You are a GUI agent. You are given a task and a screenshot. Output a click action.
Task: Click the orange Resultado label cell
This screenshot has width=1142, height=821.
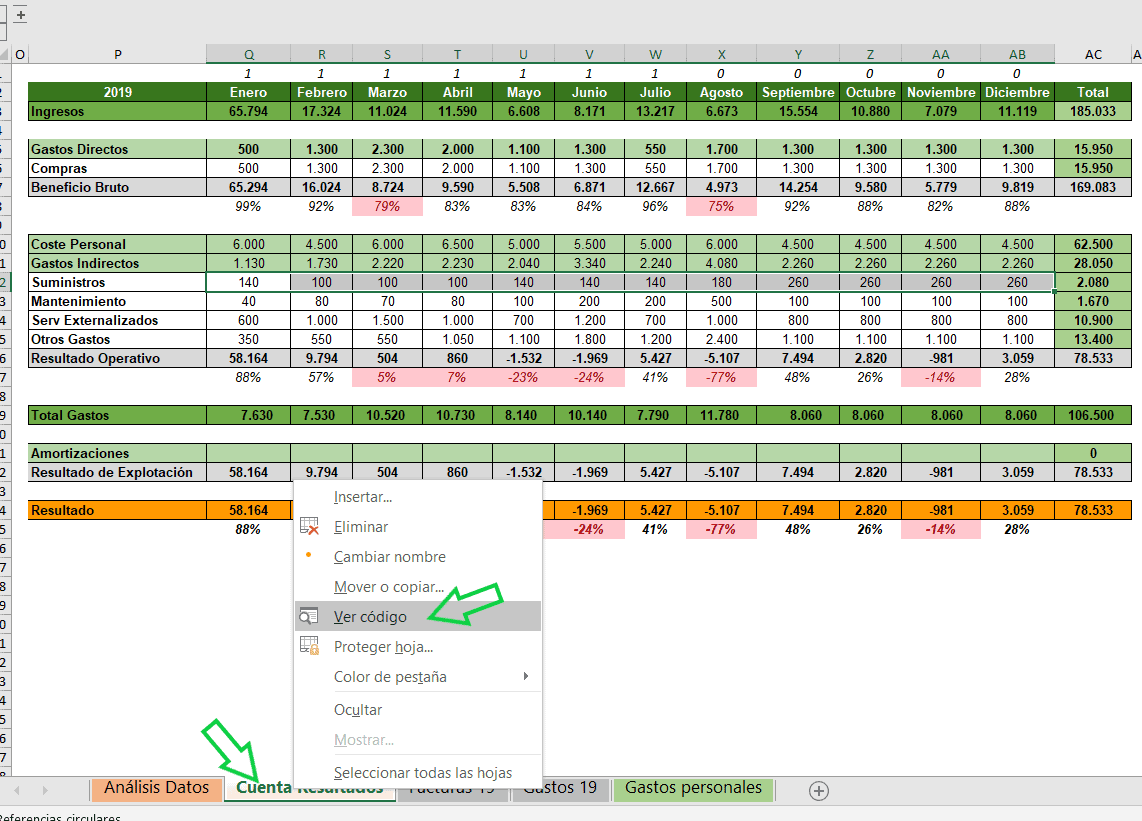[x=117, y=510]
